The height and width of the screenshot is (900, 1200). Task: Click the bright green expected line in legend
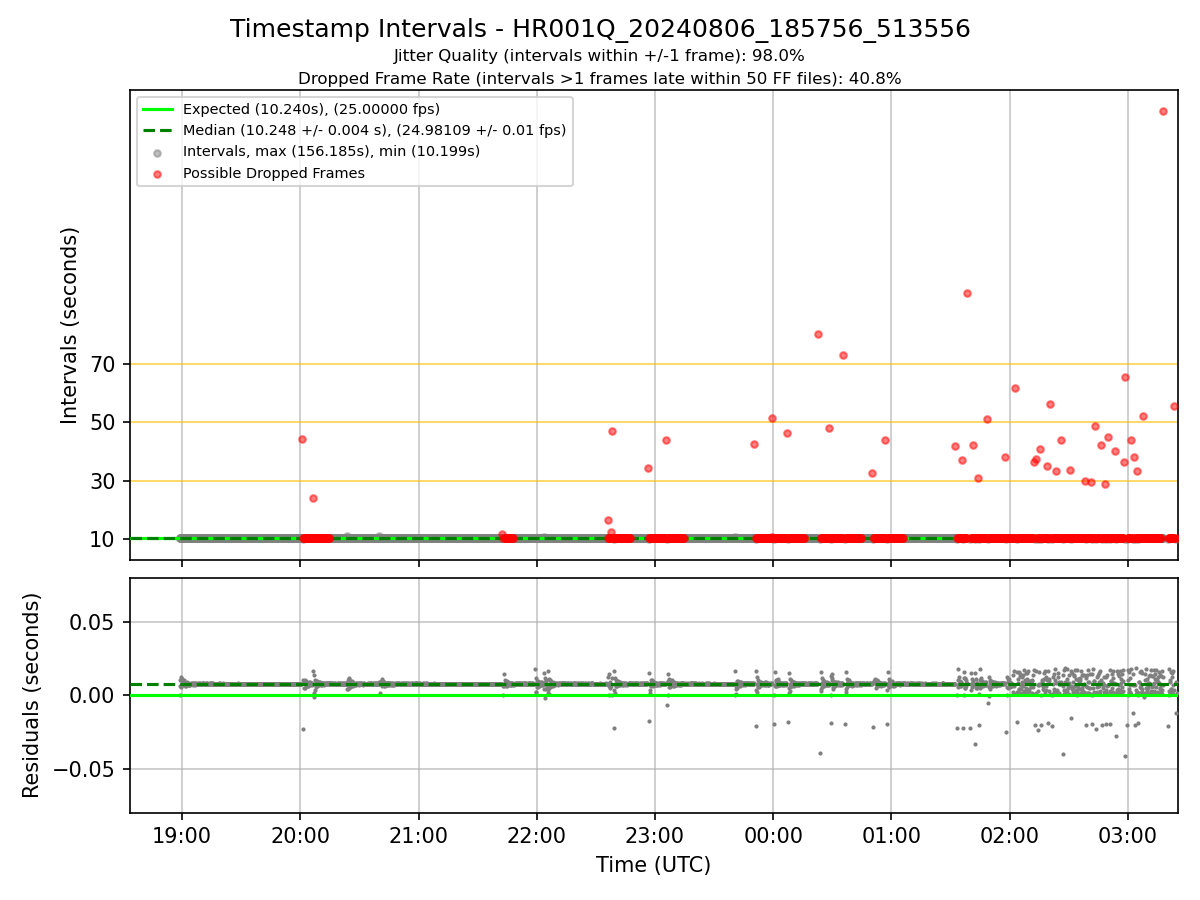[x=158, y=109]
